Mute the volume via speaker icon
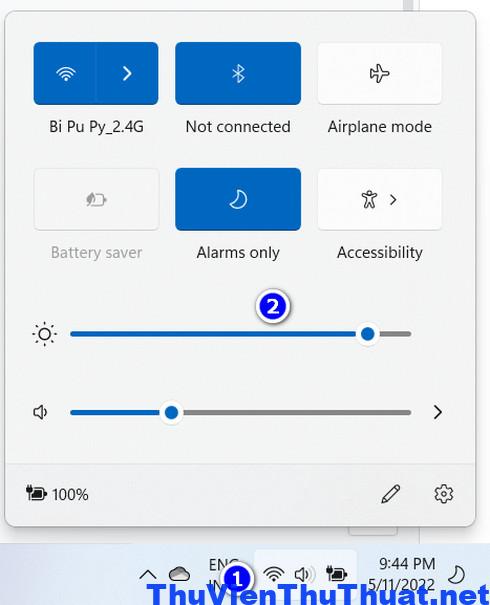Screen dimensions: 490x605 (x=40, y=412)
